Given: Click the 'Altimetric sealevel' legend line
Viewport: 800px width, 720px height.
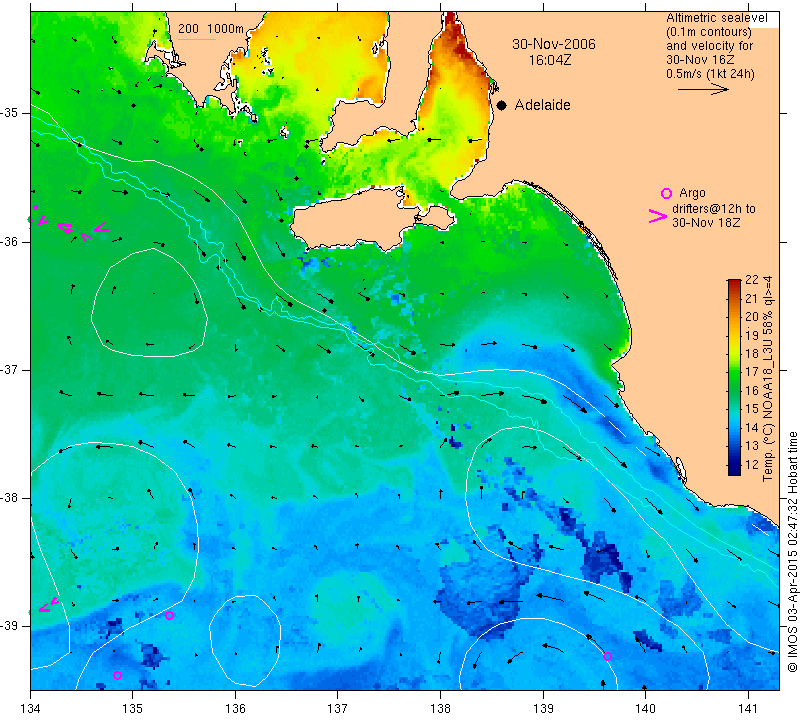Looking at the screenshot, I should coord(716,18).
